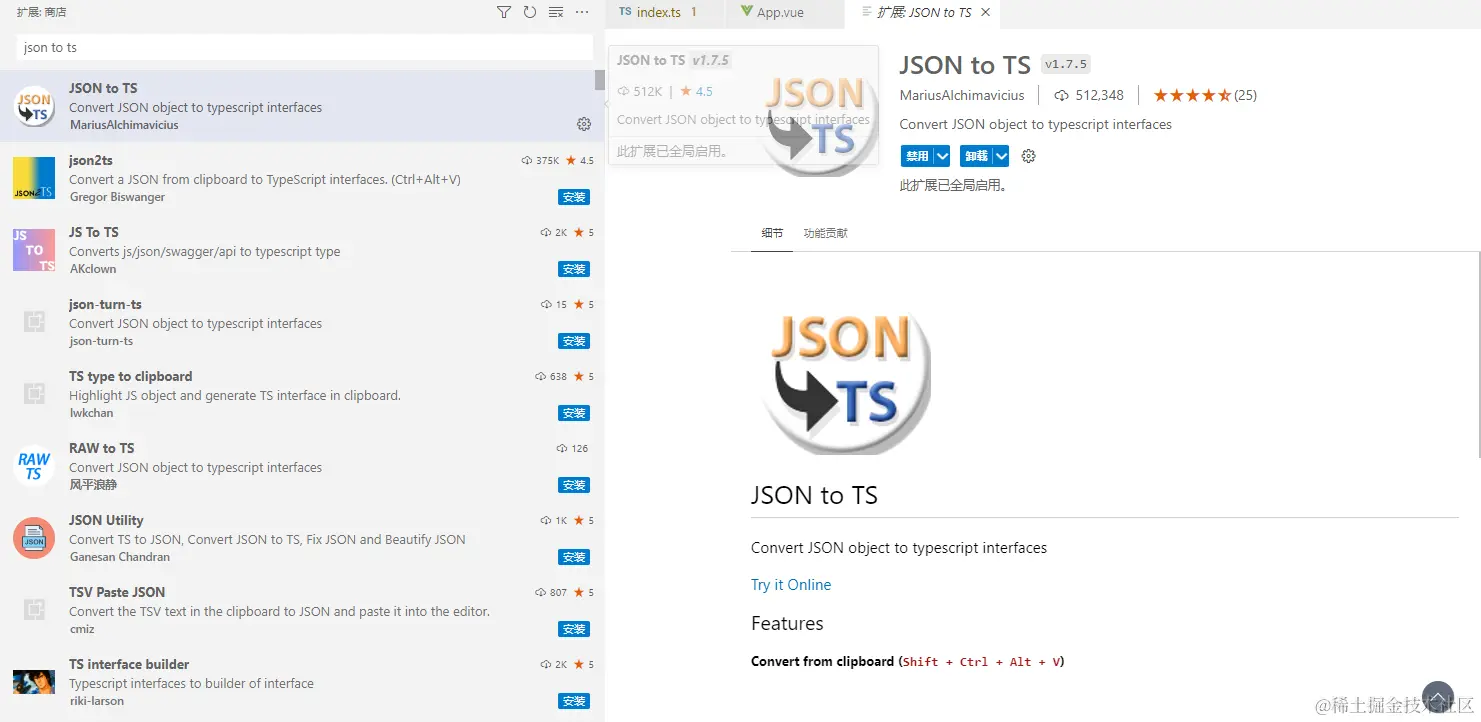Select the json2ts extension title
1481x722 pixels.
coord(91,160)
